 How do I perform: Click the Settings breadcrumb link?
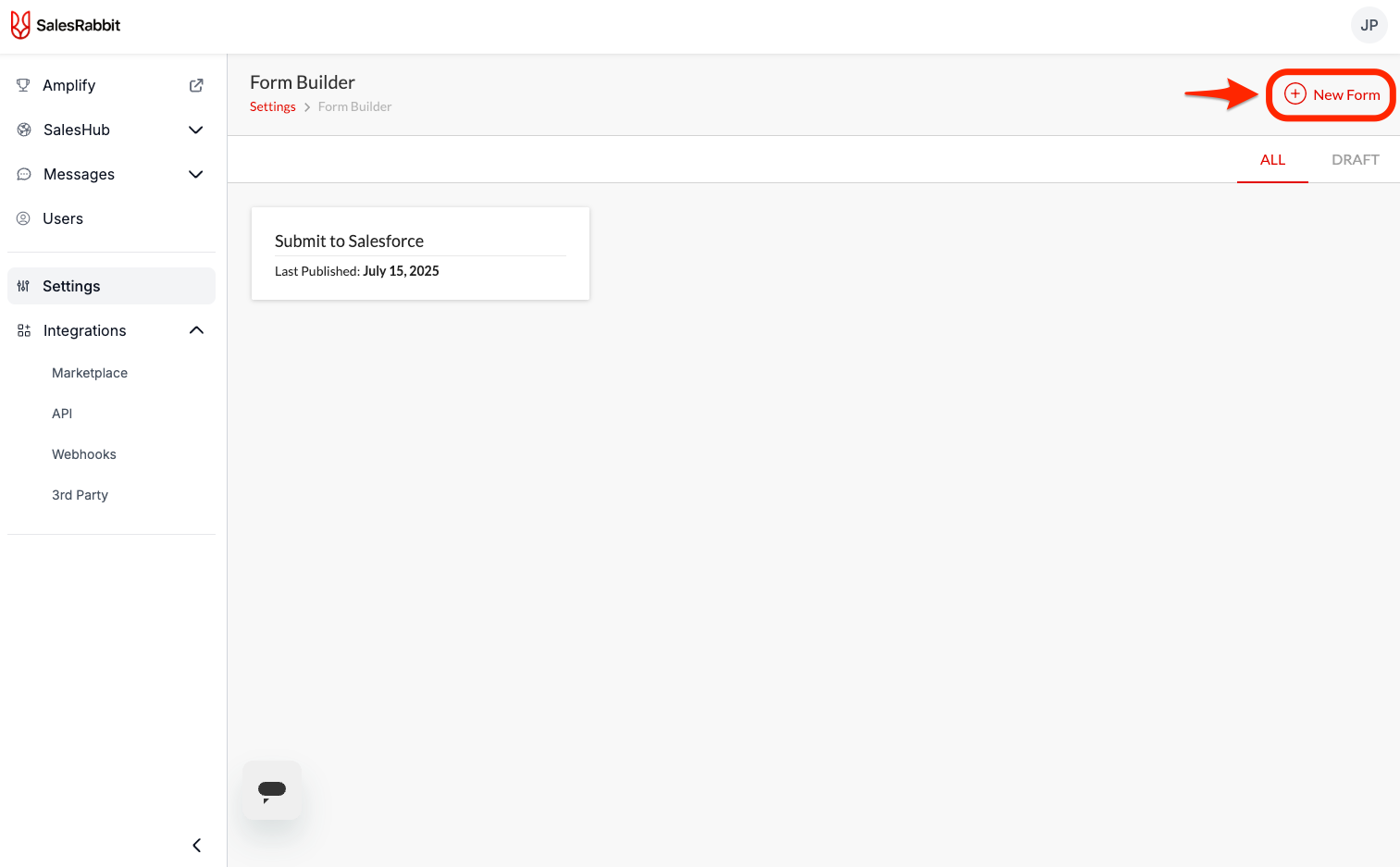coord(273,106)
